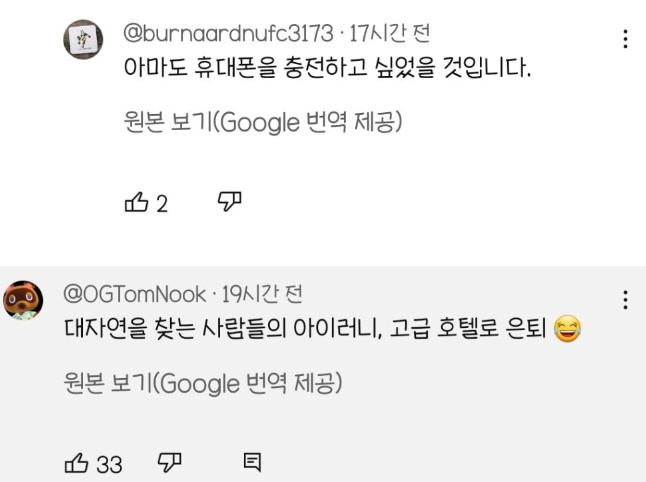Visit the @OGTomNook channel via username

[x=135, y=294]
